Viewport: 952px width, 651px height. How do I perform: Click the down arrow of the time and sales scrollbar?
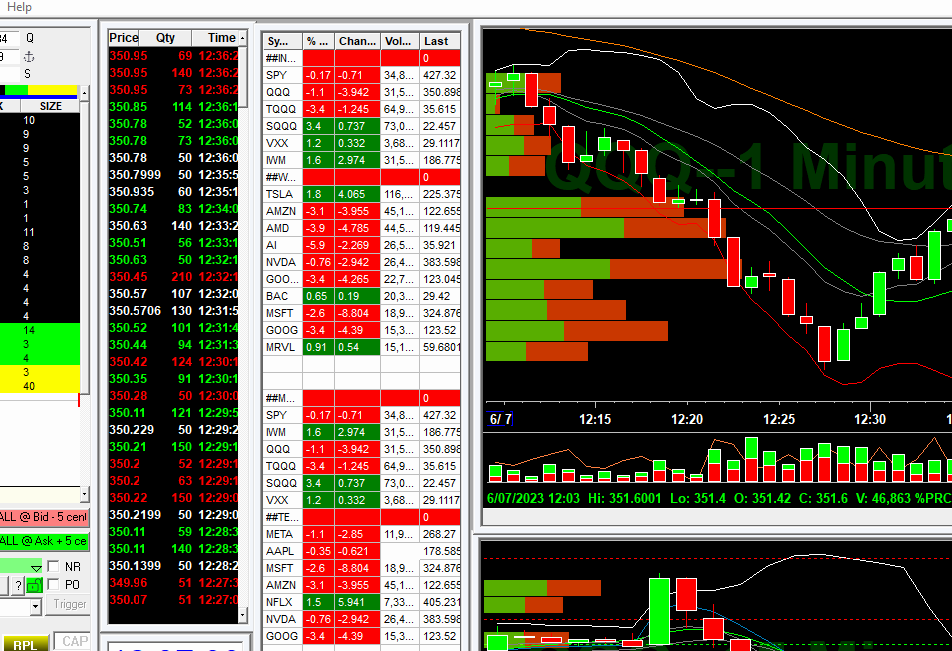[x=243, y=615]
